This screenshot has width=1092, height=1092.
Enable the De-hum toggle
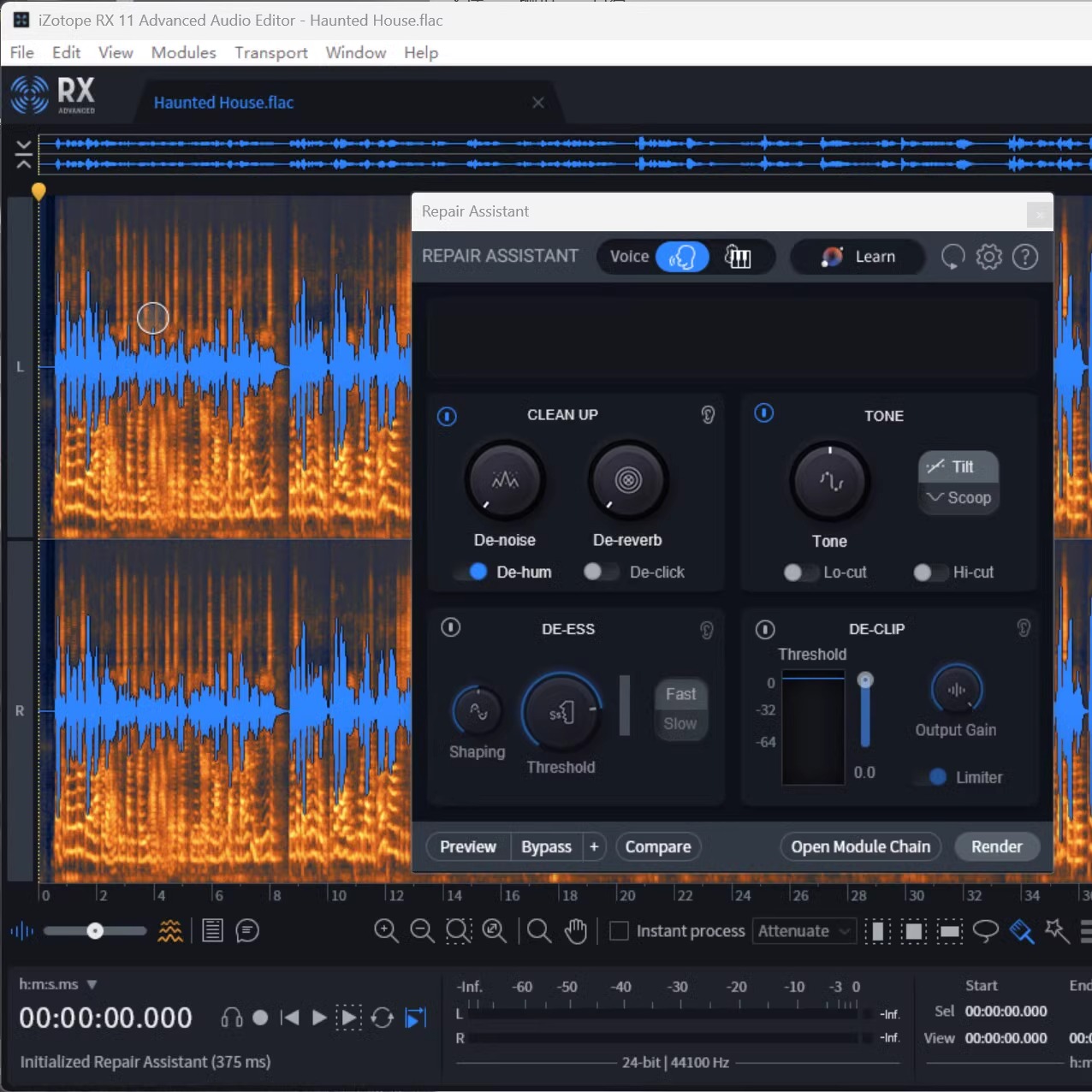click(476, 572)
